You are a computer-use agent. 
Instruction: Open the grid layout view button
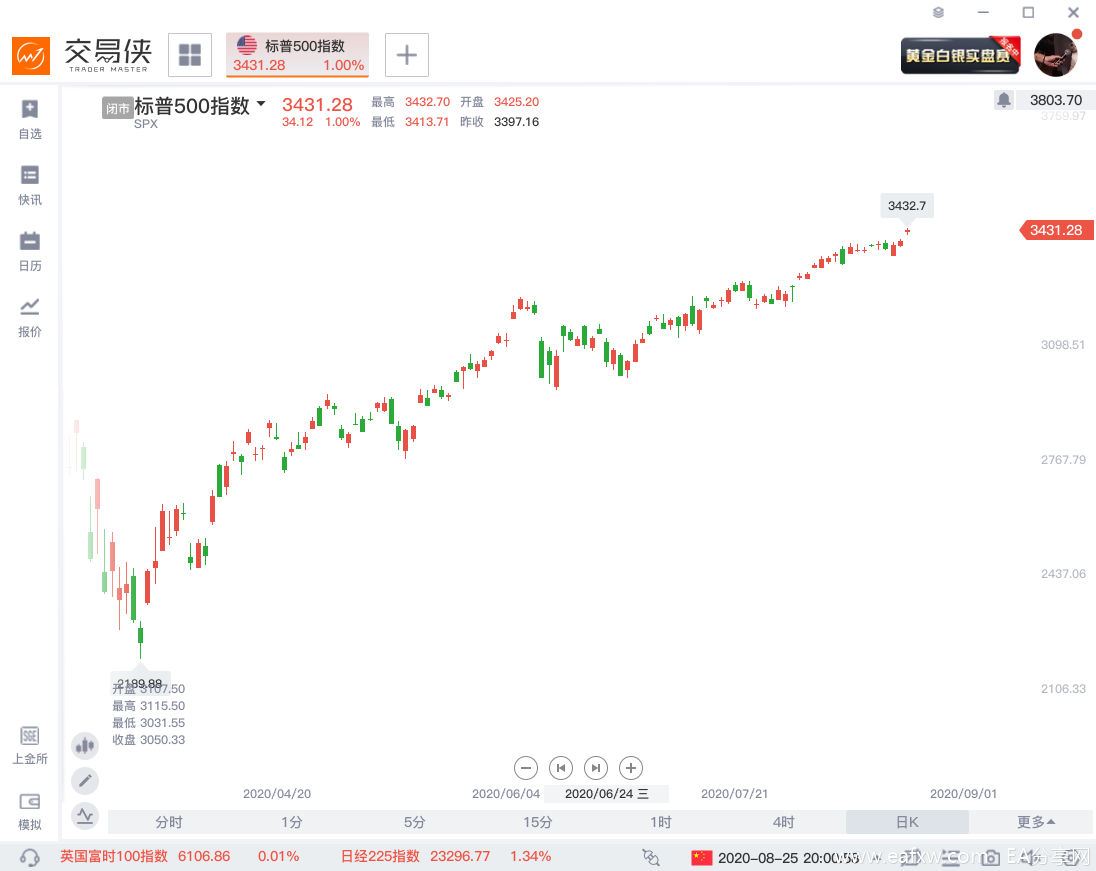click(x=189, y=55)
